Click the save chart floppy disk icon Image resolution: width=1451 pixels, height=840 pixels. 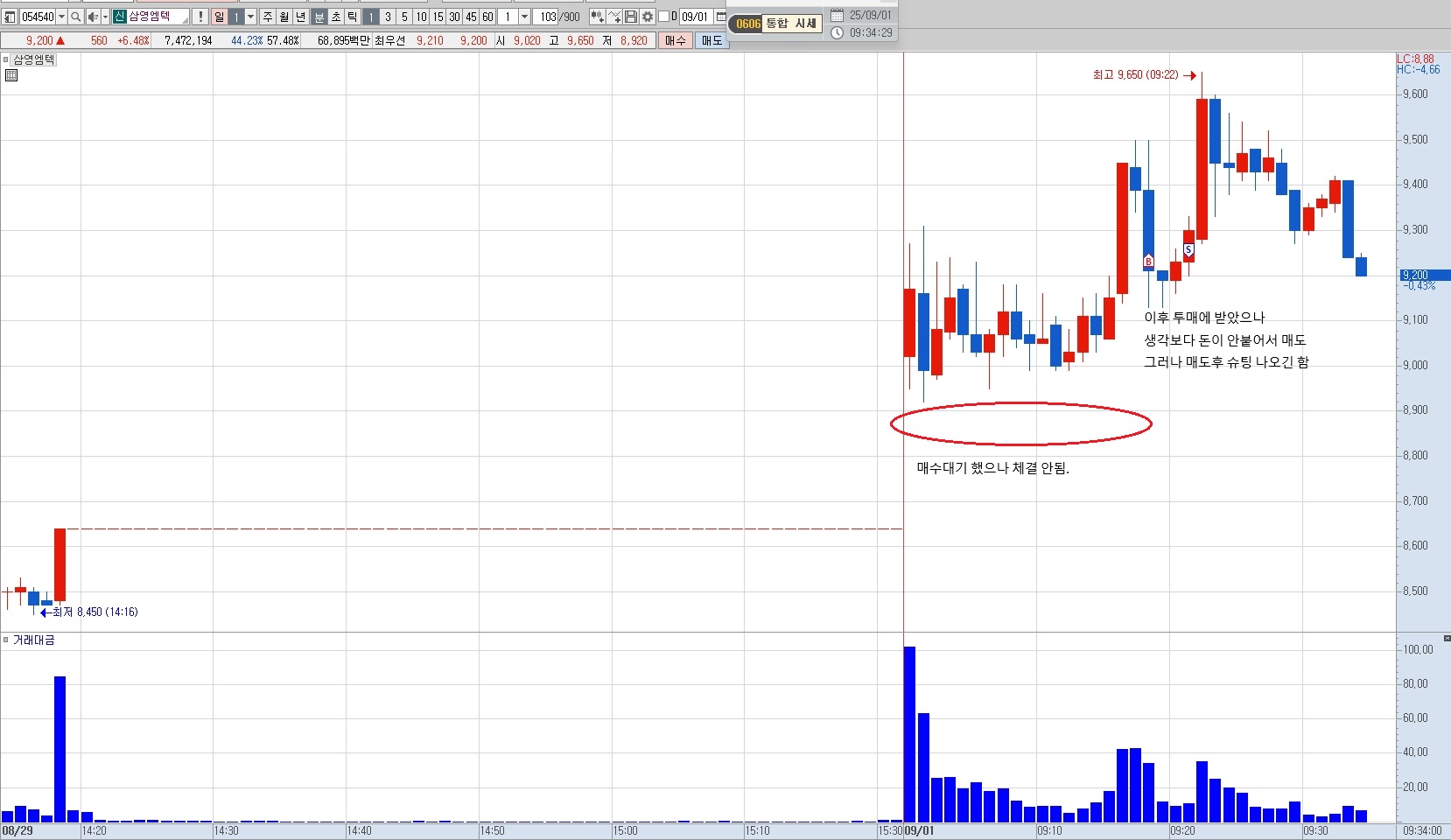(x=631, y=17)
